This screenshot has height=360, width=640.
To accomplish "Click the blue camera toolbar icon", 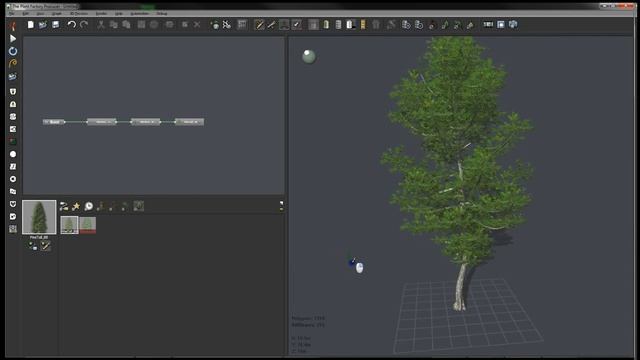I will 513,24.
